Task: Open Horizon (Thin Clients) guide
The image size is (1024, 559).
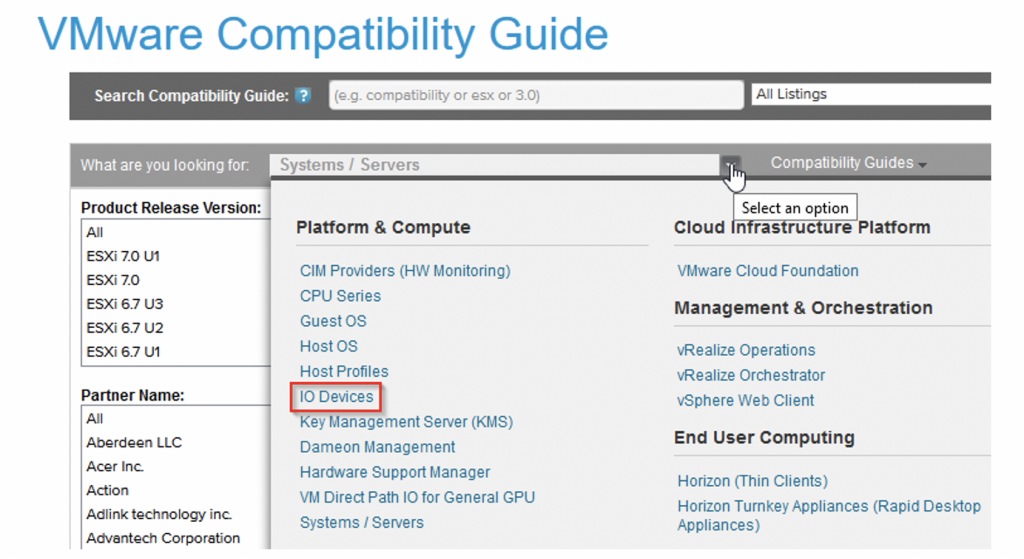Action: point(753,481)
